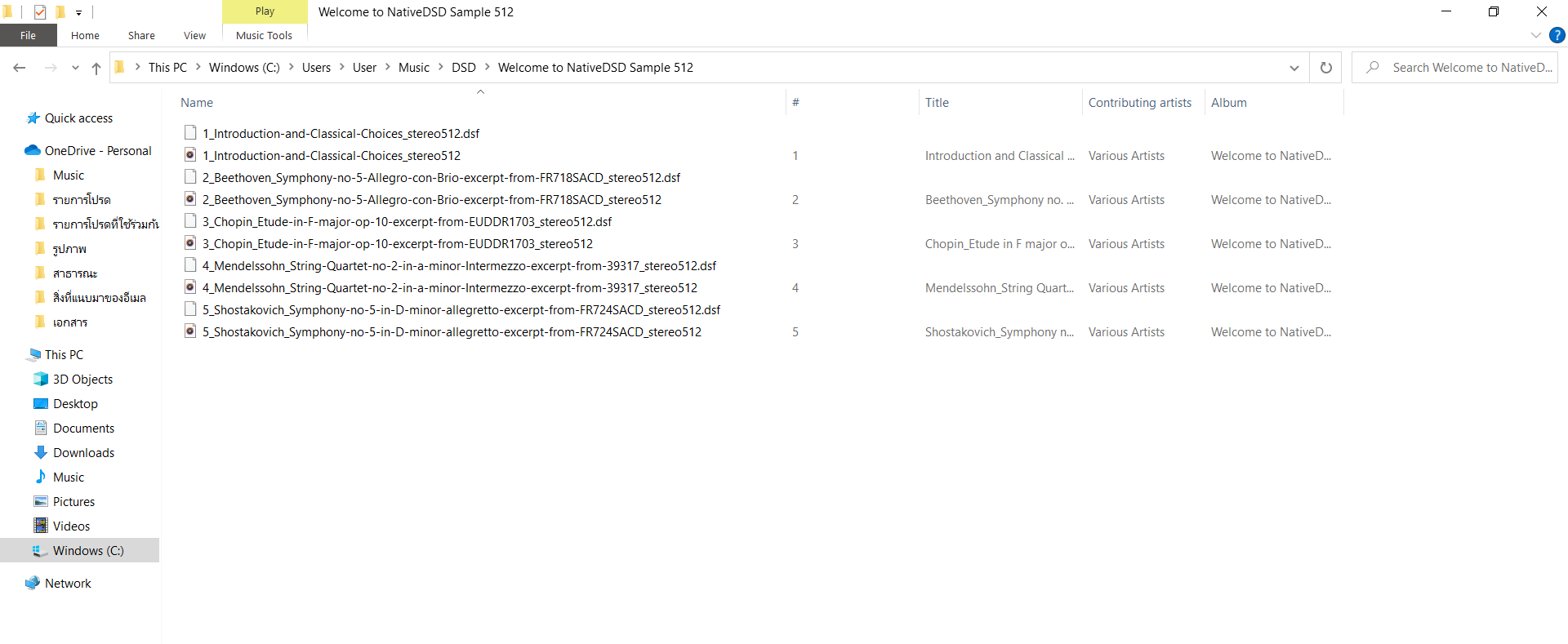Switch to the View ribbon tab

(194, 35)
